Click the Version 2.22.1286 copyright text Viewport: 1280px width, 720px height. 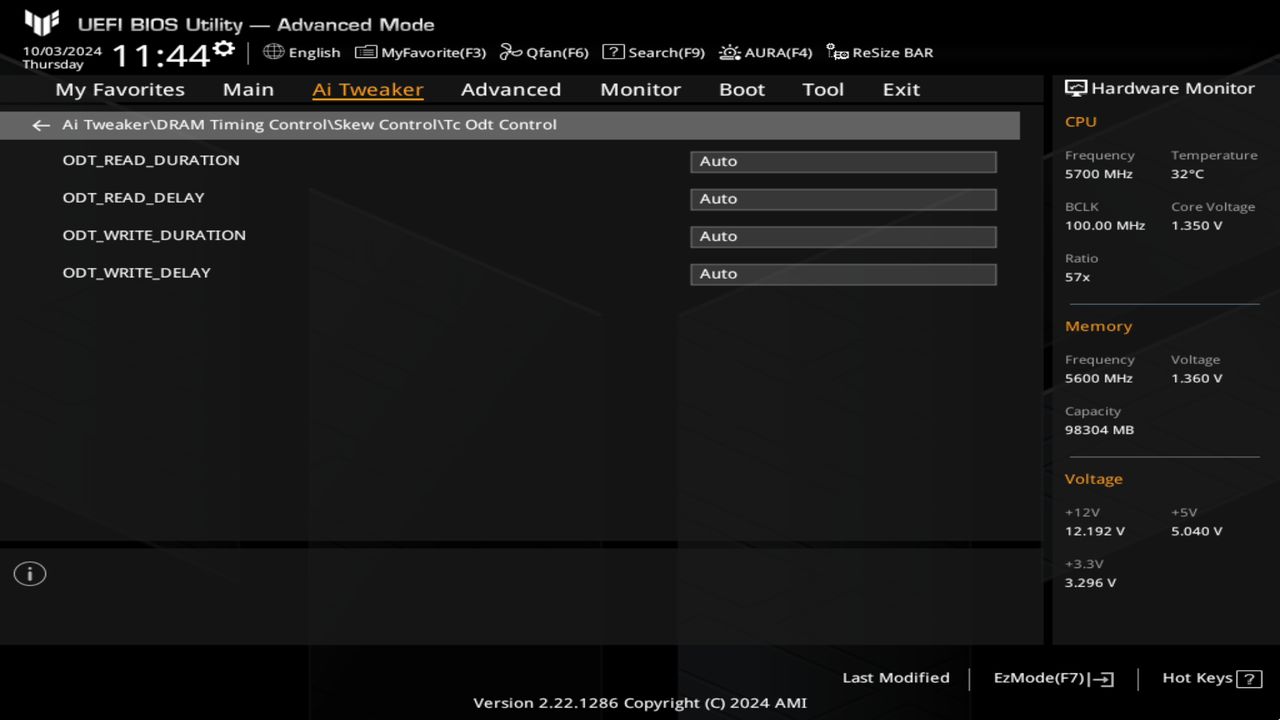[640, 703]
